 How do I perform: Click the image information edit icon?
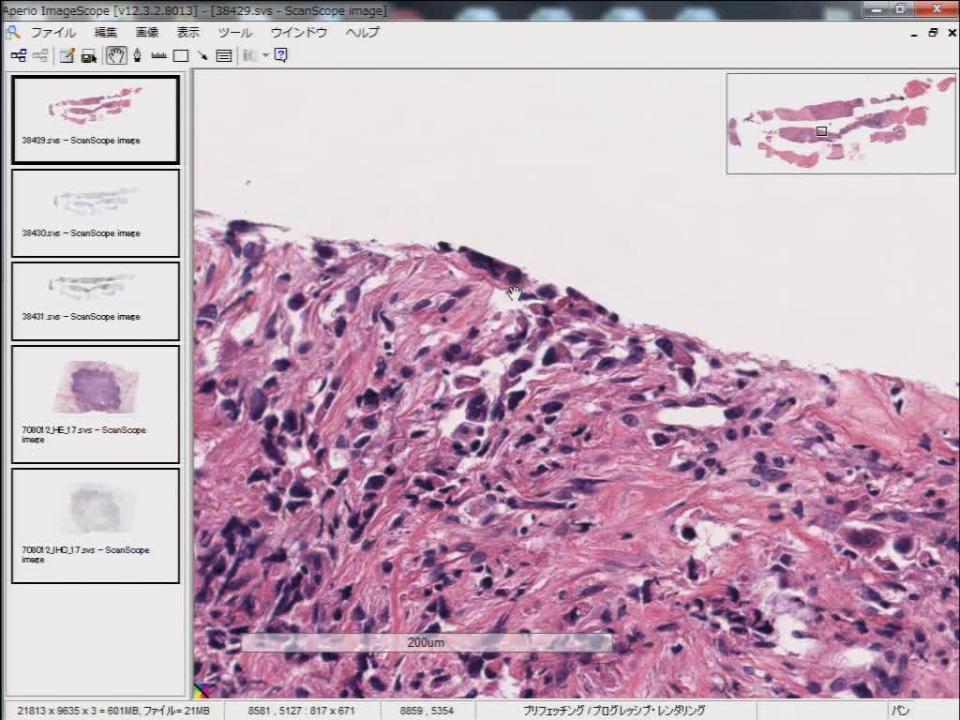(67, 56)
